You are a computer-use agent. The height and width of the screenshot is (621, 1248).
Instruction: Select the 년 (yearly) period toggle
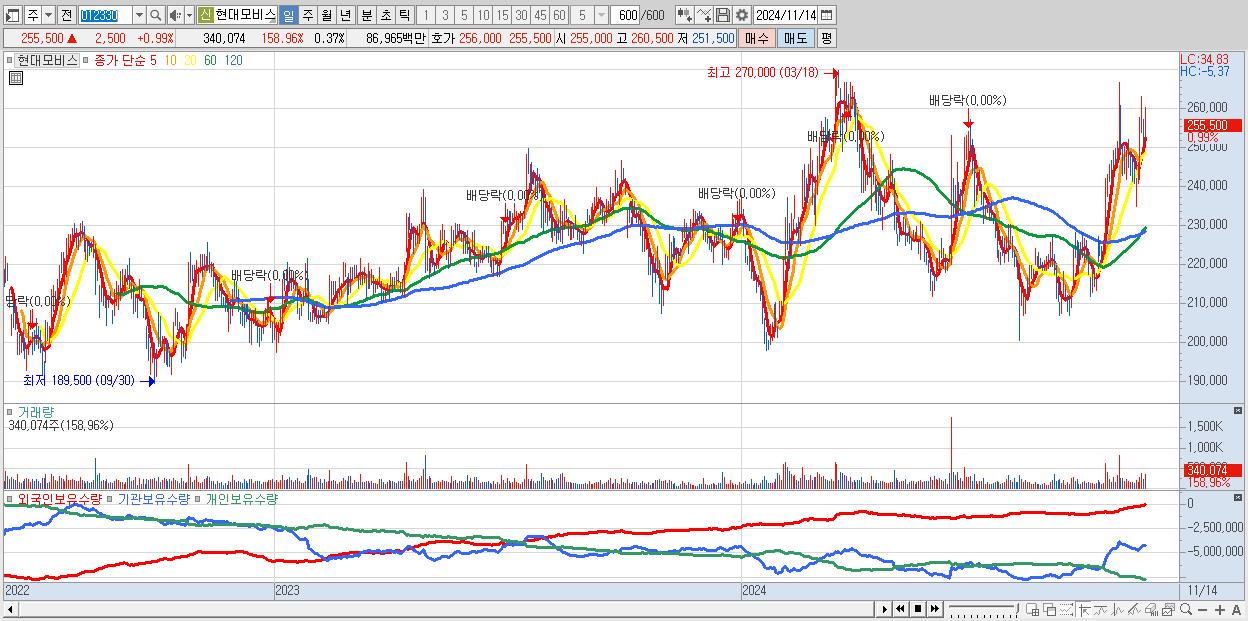[x=345, y=15]
